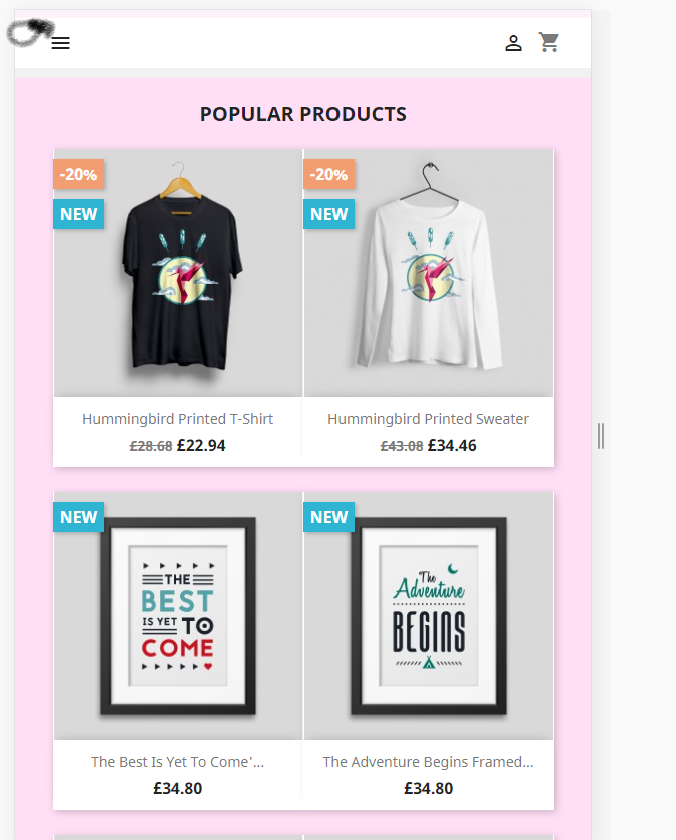Image resolution: width=676 pixels, height=840 pixels.
Task: Open The Best Is Yet To Come title link
Action: click(177, 762)
